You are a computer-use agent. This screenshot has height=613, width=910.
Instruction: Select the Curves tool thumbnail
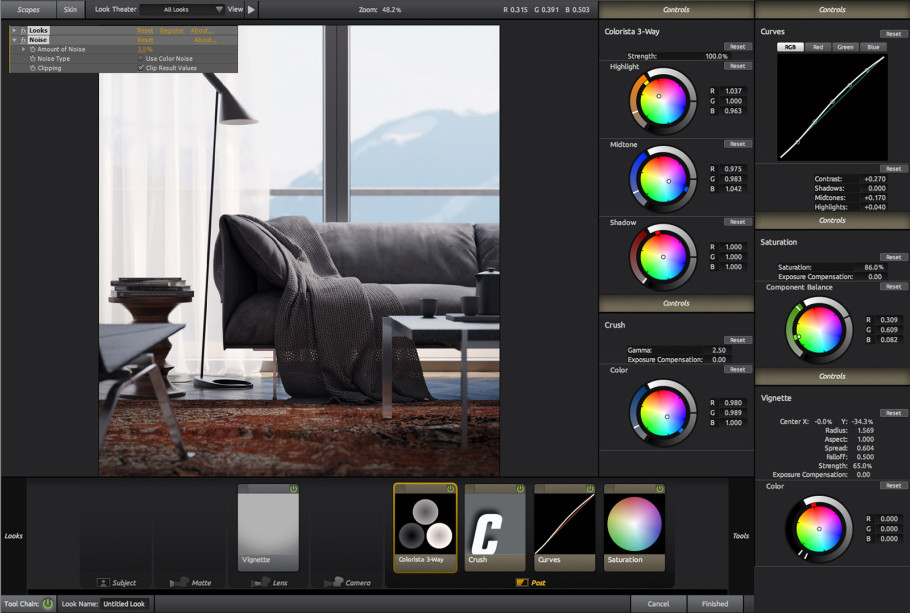click(565, 528)
